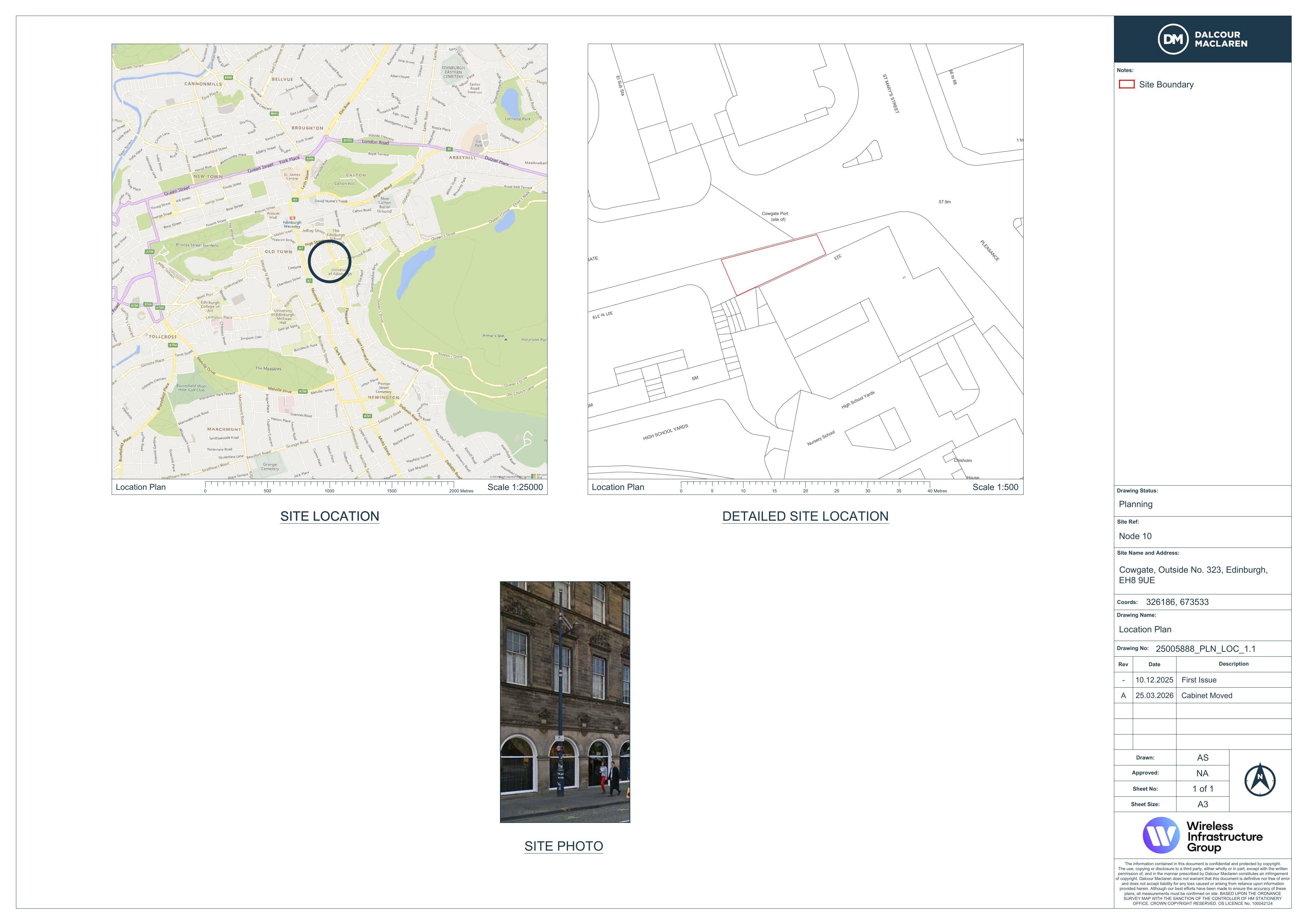Viewport: 1307px width, 924px height.
Task: Click the Arthur's Seat peak triangle marker
Action: coord(505,339)
